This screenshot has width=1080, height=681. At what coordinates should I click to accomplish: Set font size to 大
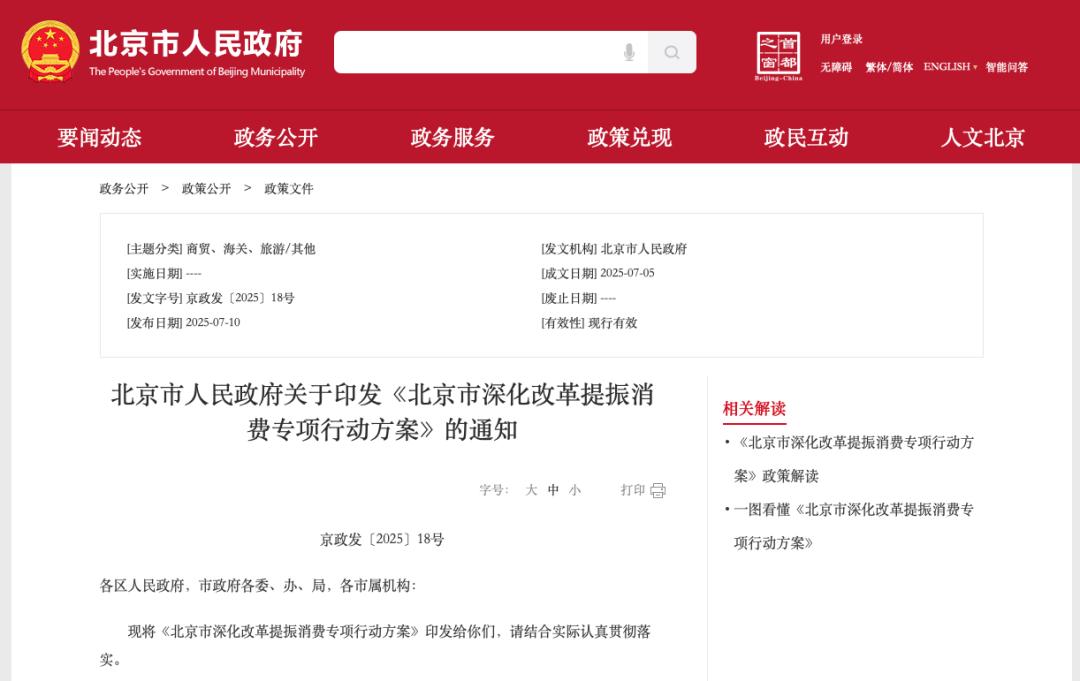coord(531,490)
